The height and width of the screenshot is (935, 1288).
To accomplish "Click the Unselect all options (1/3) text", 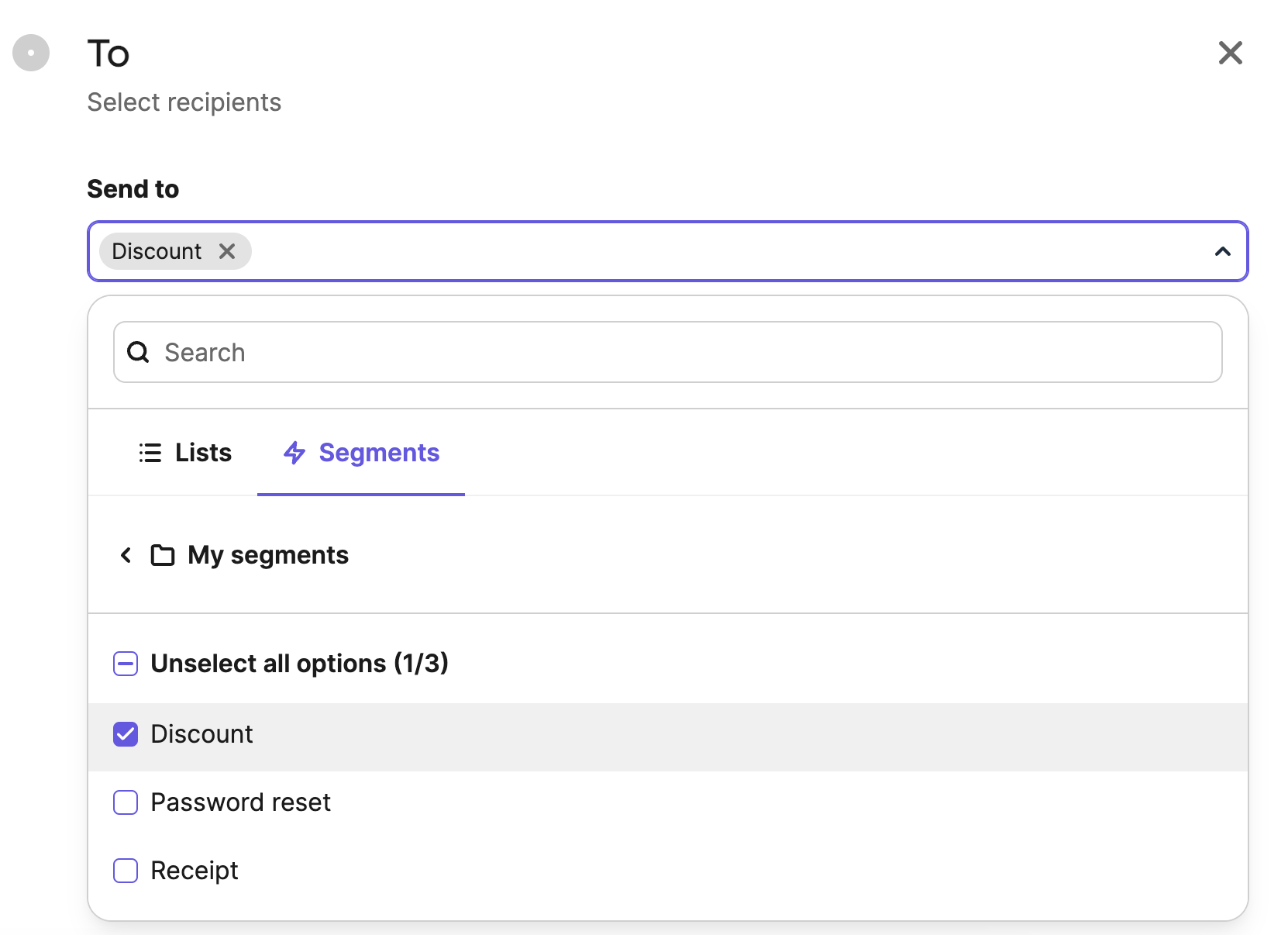I will tap(300, 664).
